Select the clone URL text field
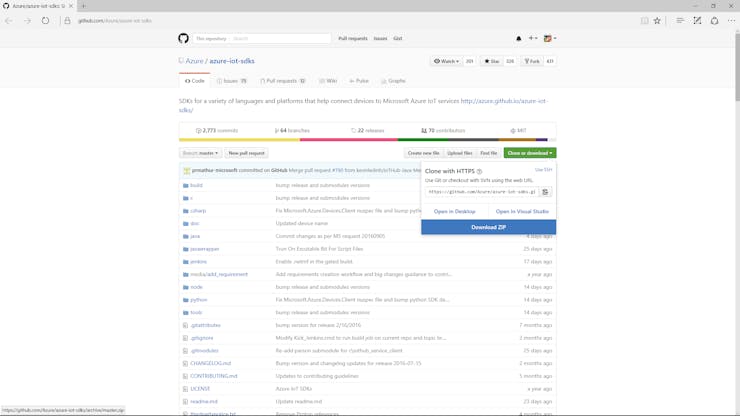Image resolution: width=740 pixels, height=416 pixels. click(x=481, y=192)
